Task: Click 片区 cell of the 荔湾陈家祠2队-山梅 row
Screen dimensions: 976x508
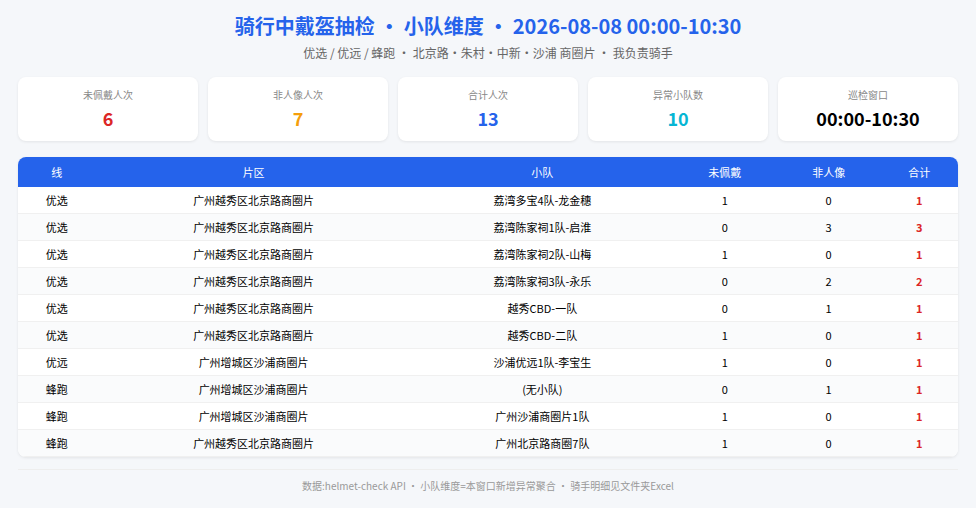Action: [253, 255]
